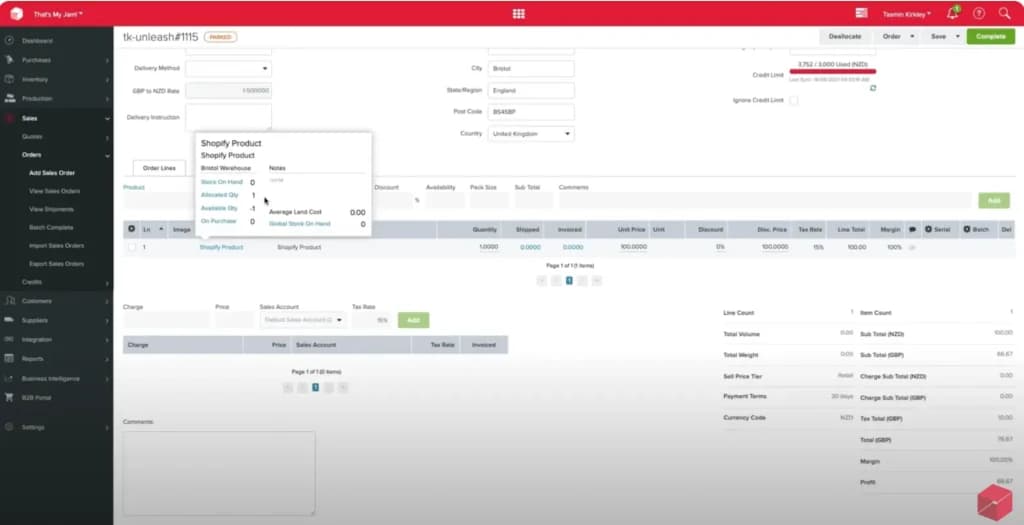1024x525 pixels.
Task: Open the Sales Account dropdown
Action: click(302, 320)
